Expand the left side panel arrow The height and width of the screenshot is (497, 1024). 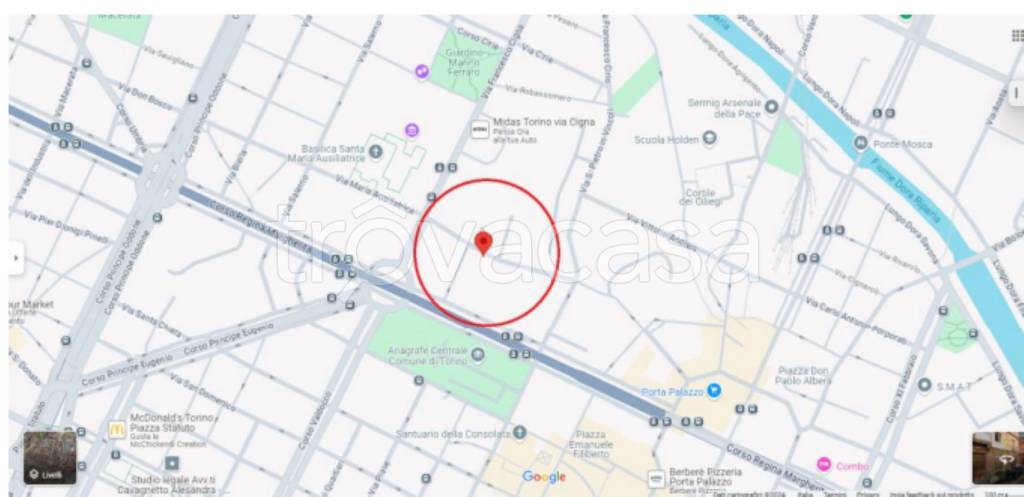(x=16, y=258)
